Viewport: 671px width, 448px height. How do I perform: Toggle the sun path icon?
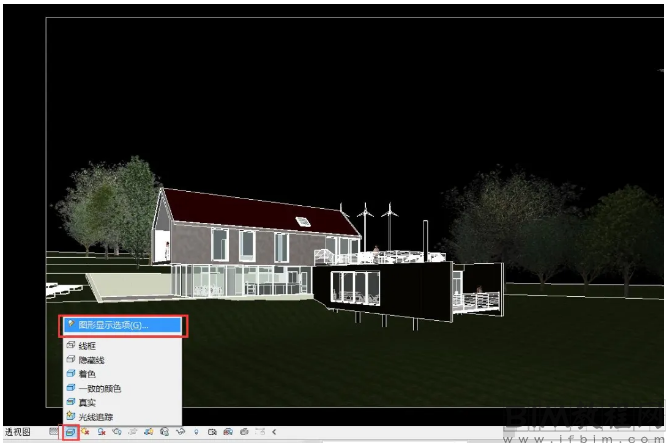(x=85, y=432)
